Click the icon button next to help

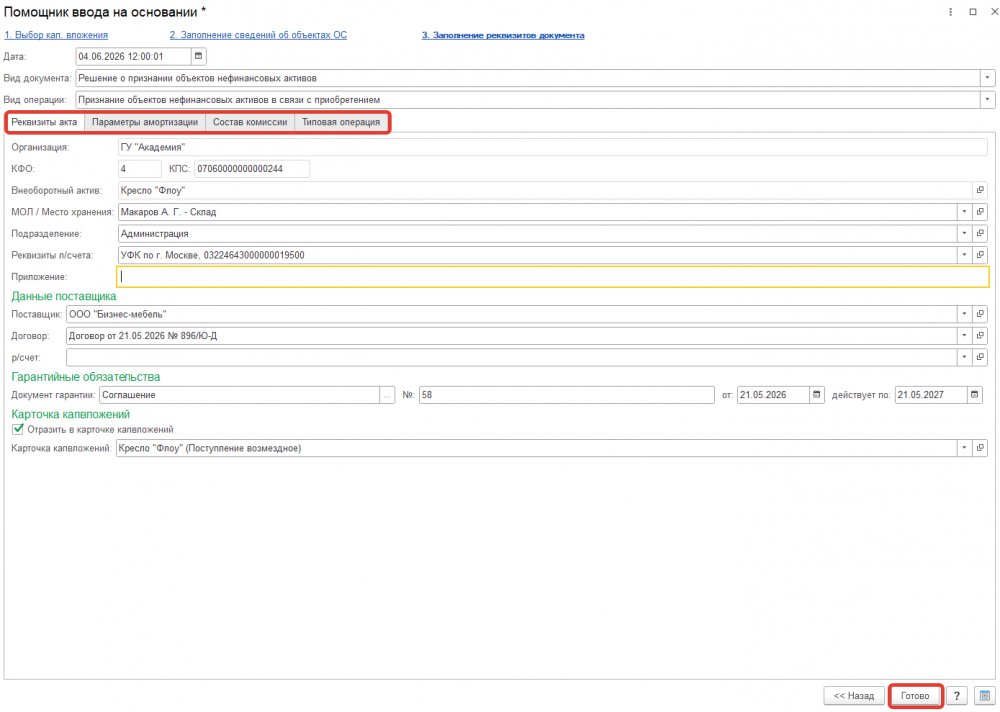click(985, 695)
